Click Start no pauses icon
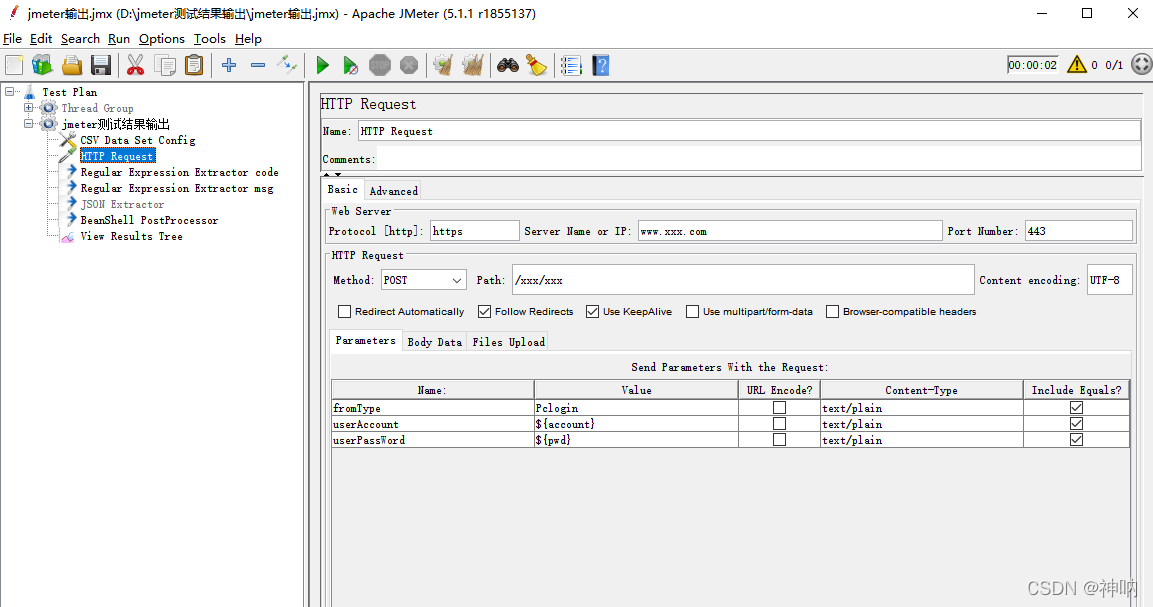This screenshot has height=607, width=1153. tap(351, 65)
